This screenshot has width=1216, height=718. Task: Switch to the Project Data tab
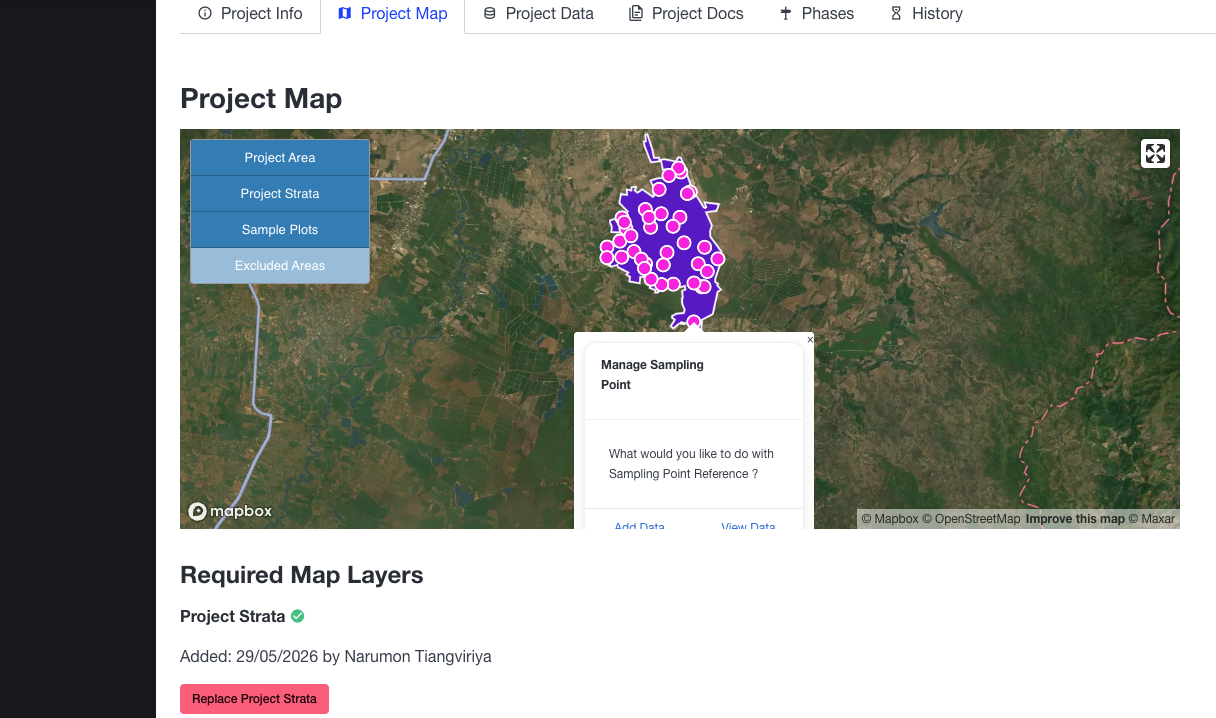[x=538, y=14]
